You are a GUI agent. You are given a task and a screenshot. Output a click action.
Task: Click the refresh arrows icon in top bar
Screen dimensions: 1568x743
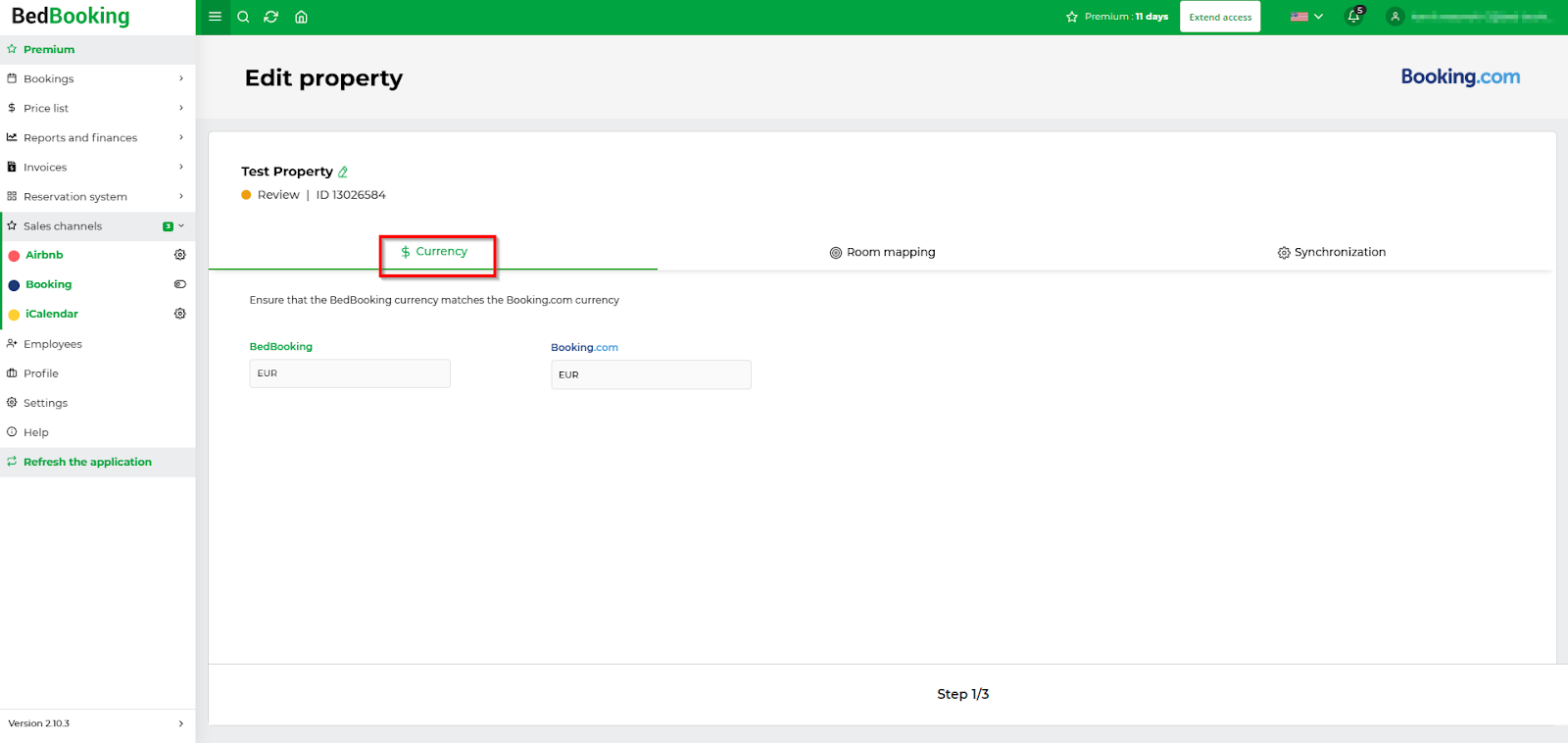coord(271,17)
